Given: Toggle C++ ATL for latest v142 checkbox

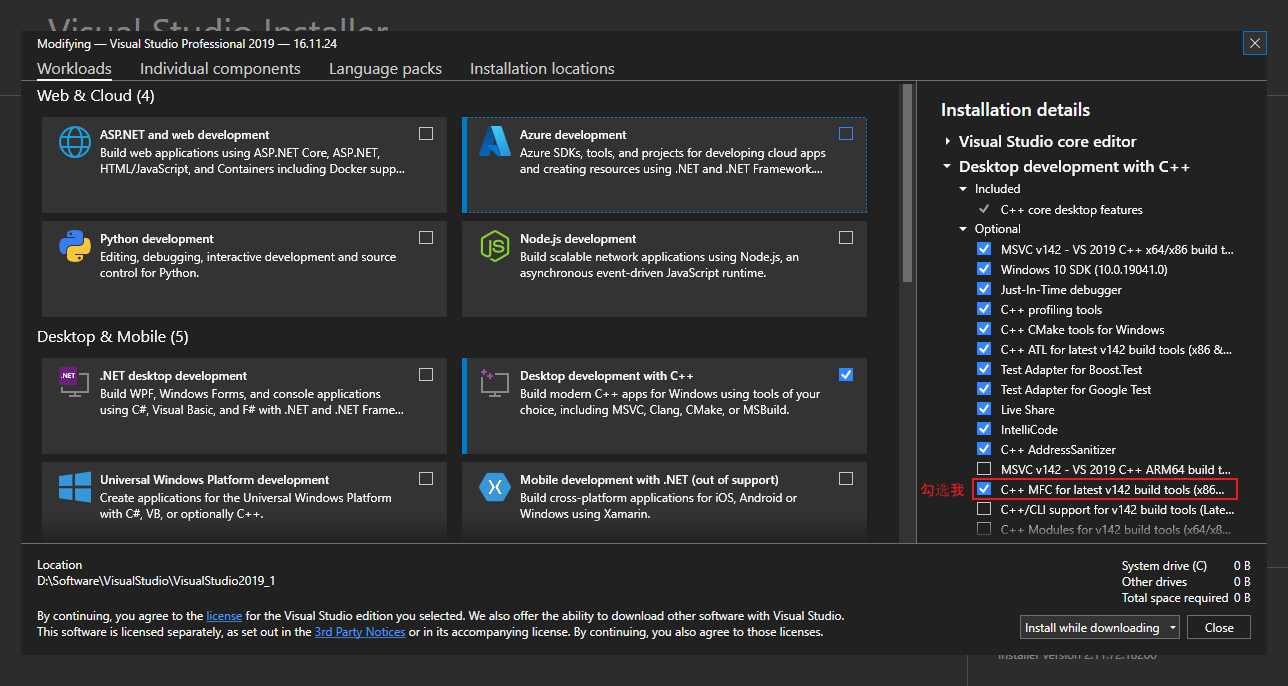Looking at the screenshot, I should (x=984, y=349).
